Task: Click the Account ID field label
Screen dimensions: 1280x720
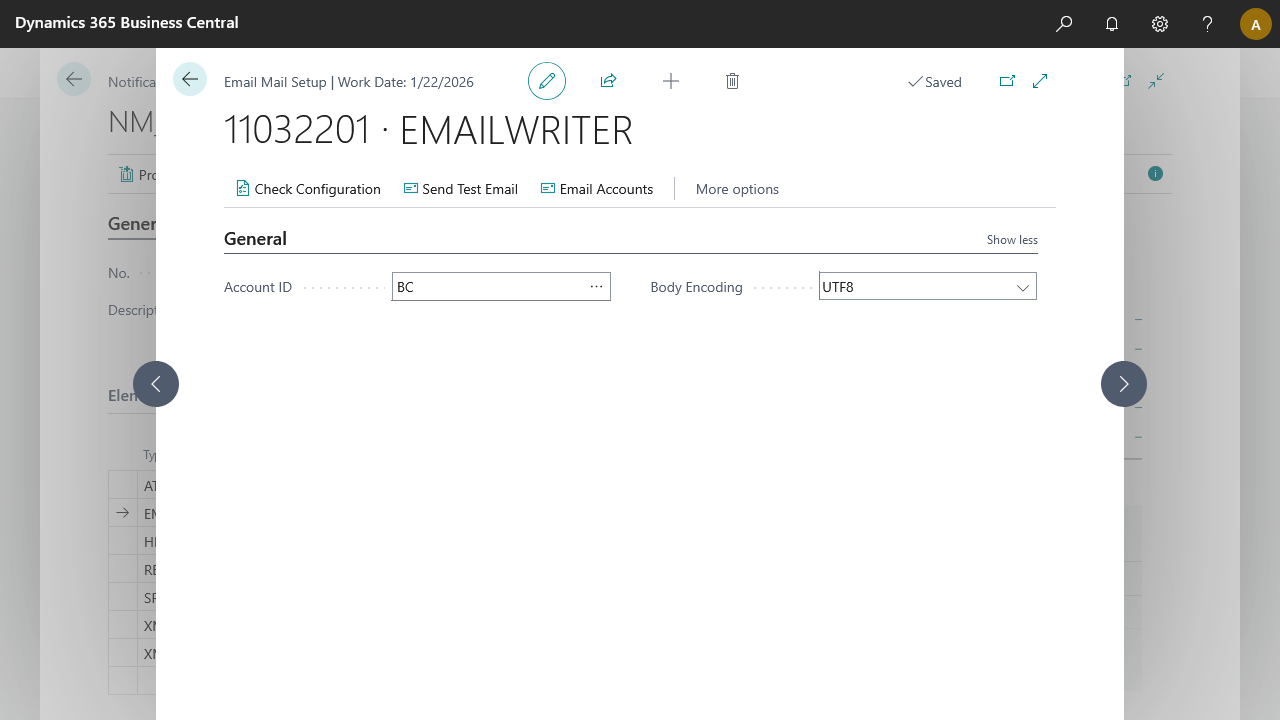Action: 258,287
